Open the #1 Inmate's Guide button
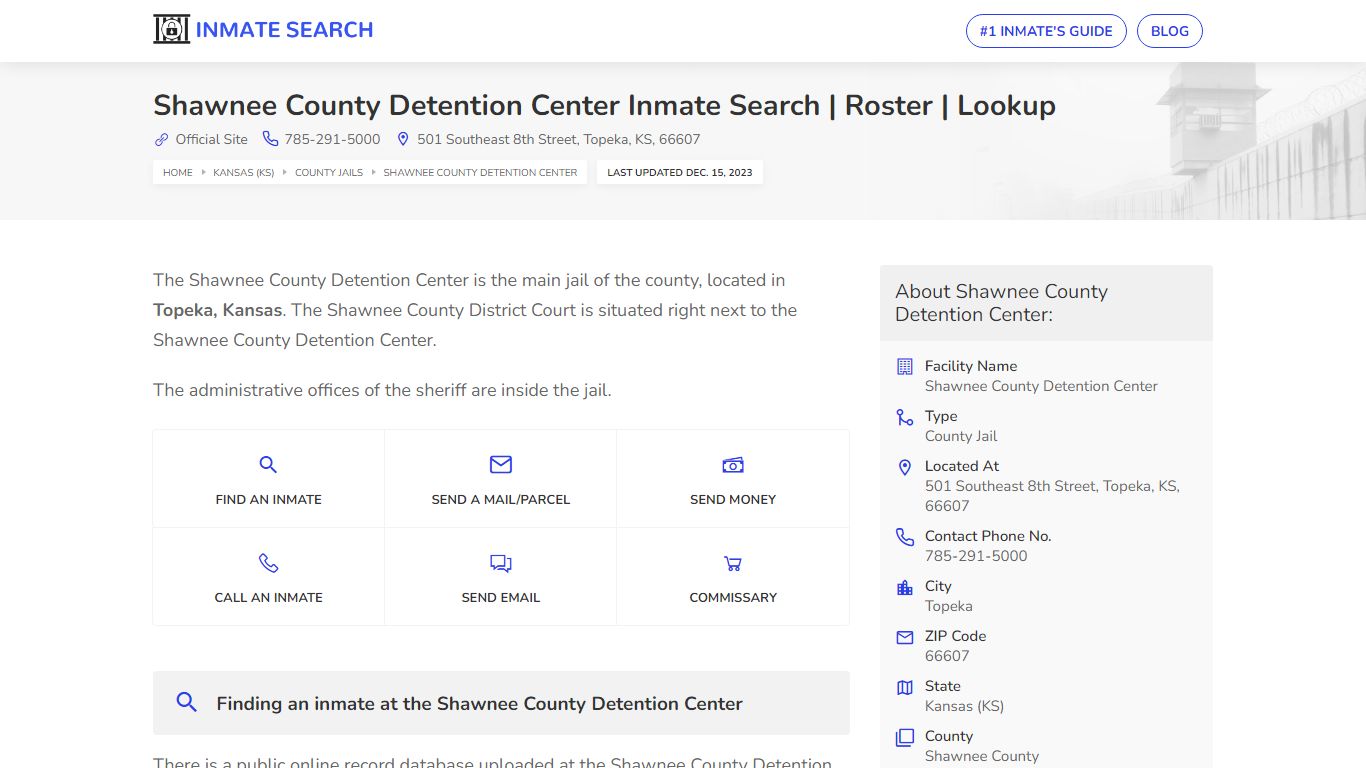 [1046, 31]
